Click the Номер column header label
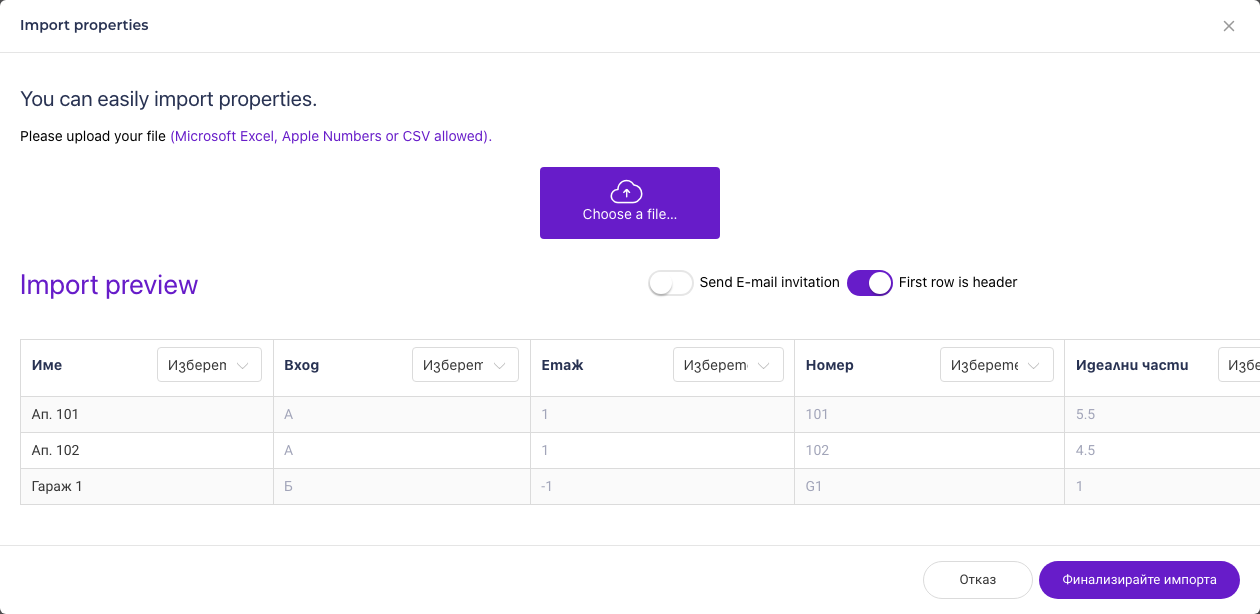 tap(830, 366)
